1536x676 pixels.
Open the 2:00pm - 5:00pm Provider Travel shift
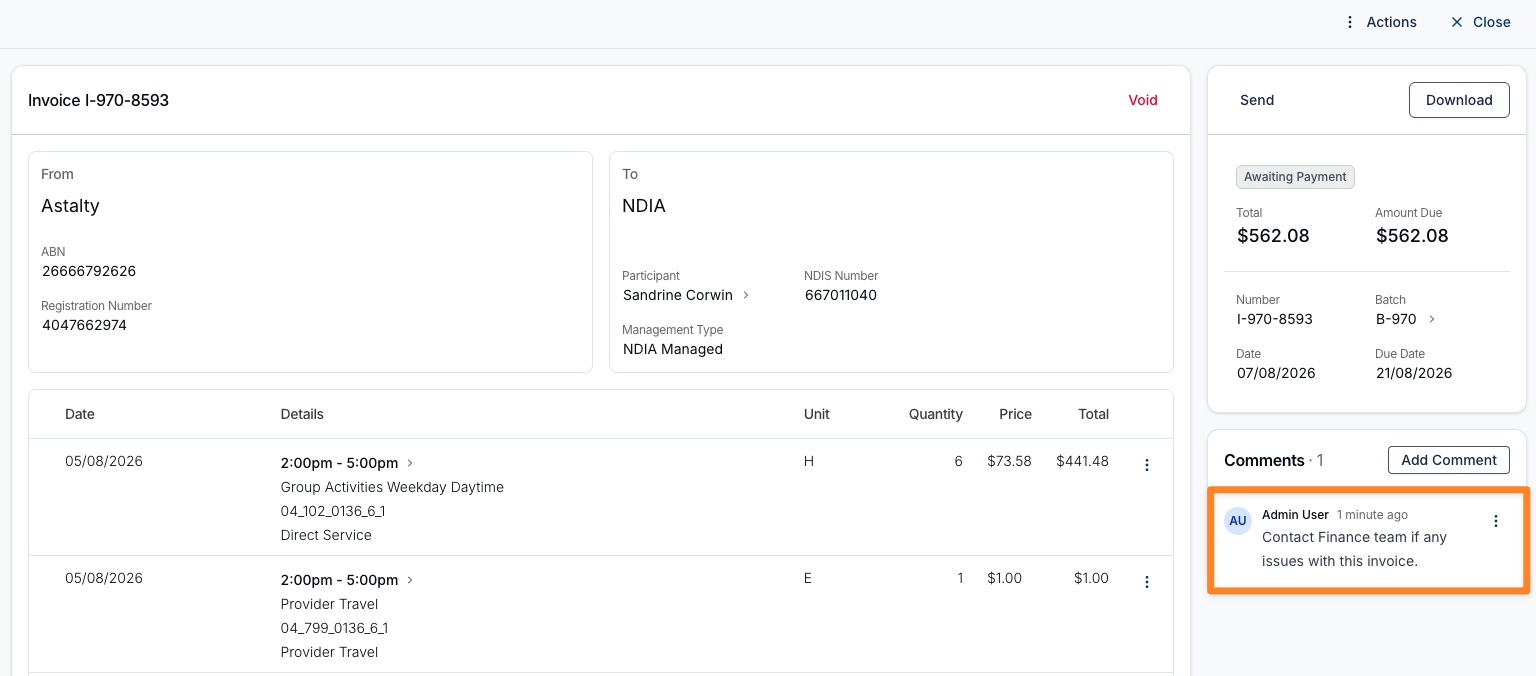click(339, 580)
